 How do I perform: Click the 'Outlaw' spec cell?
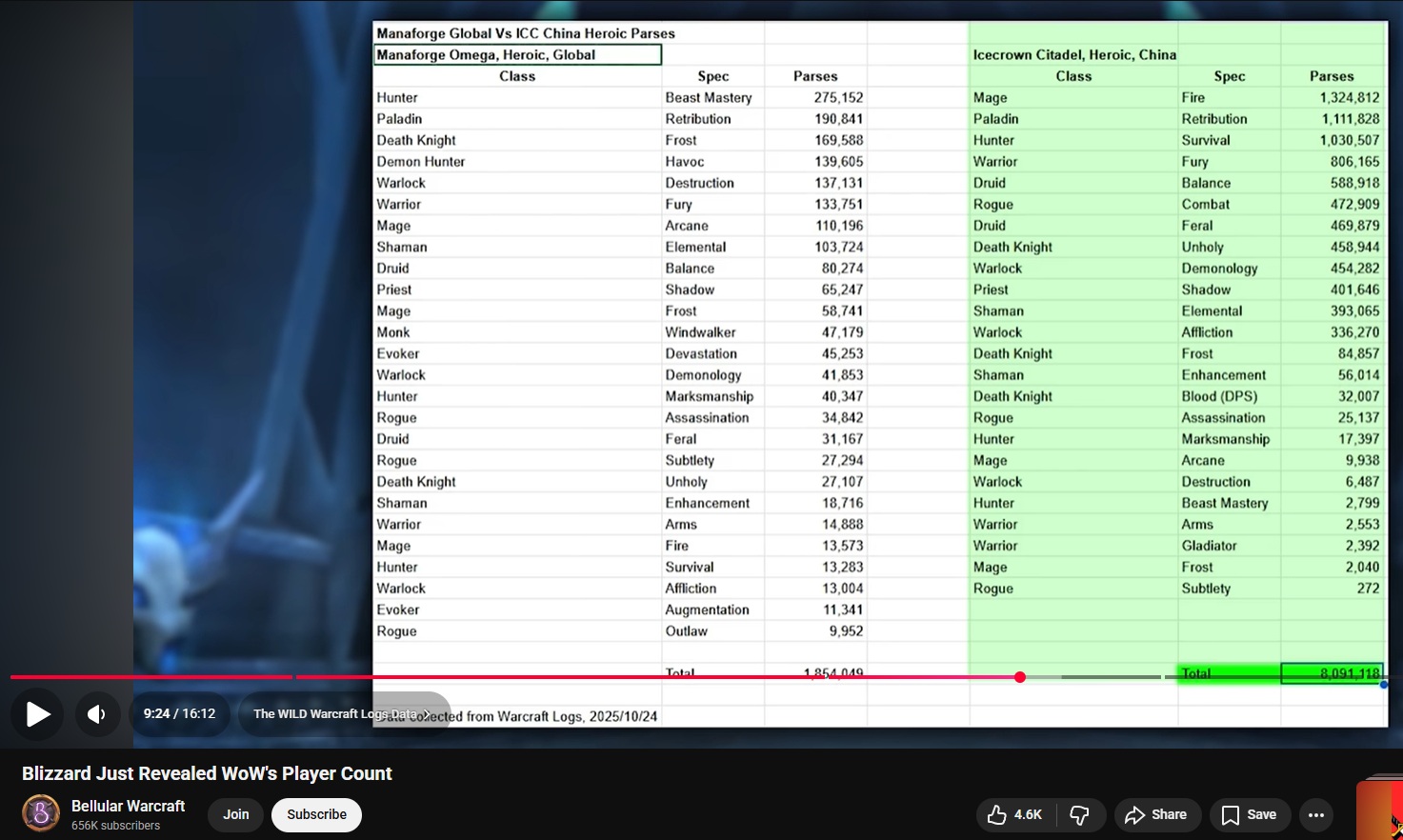(x=687, y=630)
